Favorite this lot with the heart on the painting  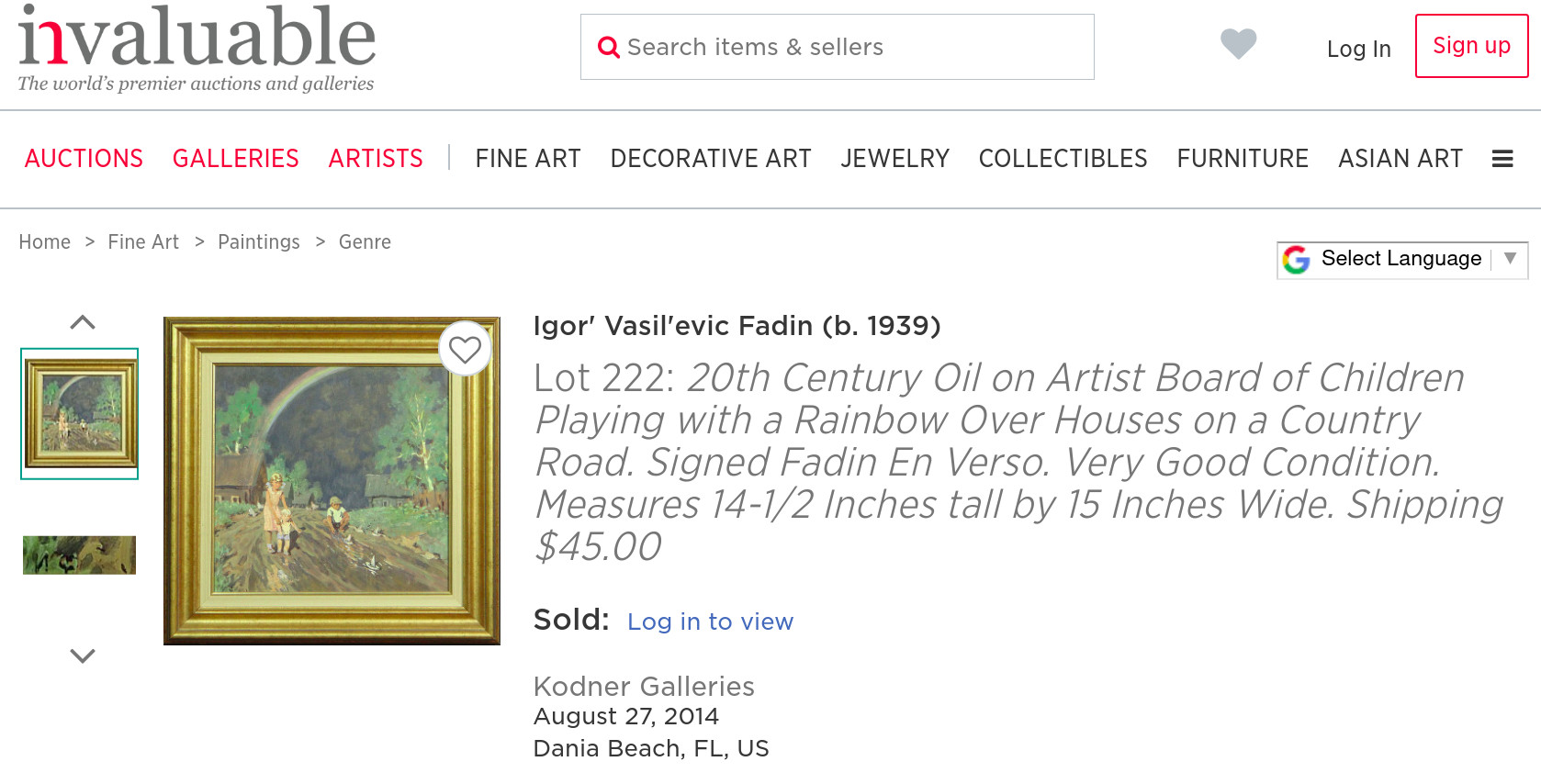click(465, 349)
